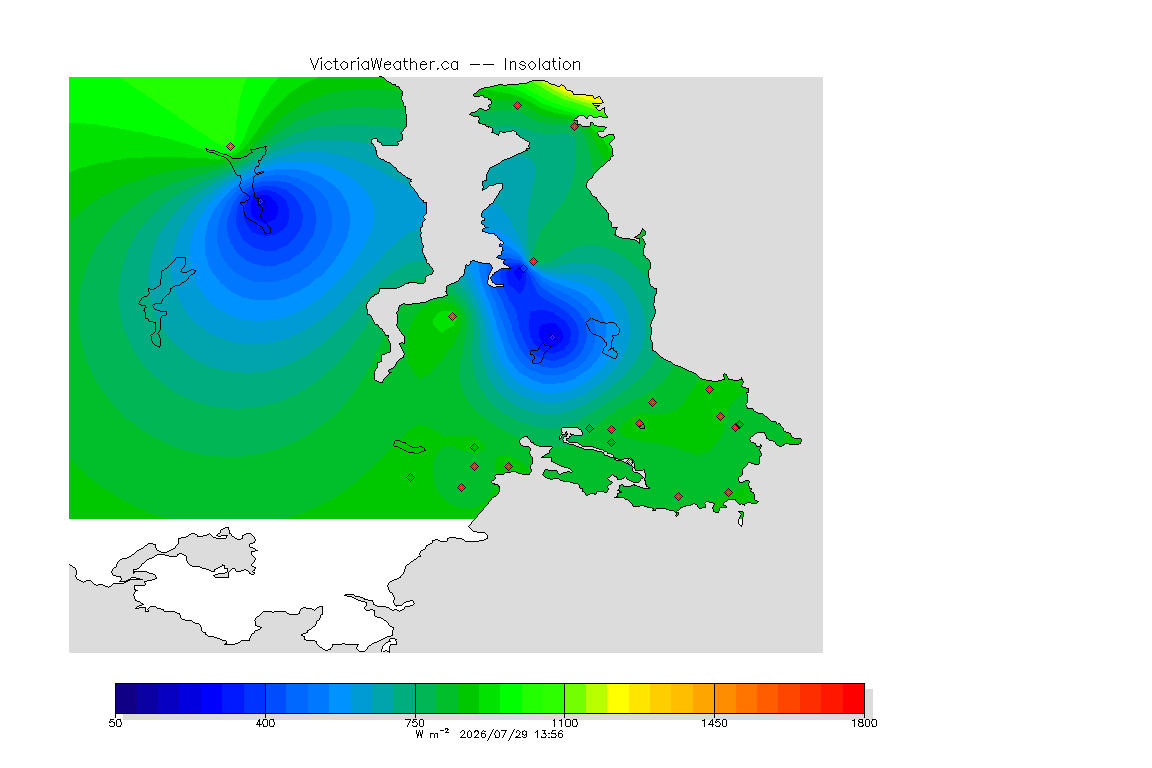Click the 750 tick label under the colorbar
This screenshot has height=768, width=1152.
[x=415, y=723]
